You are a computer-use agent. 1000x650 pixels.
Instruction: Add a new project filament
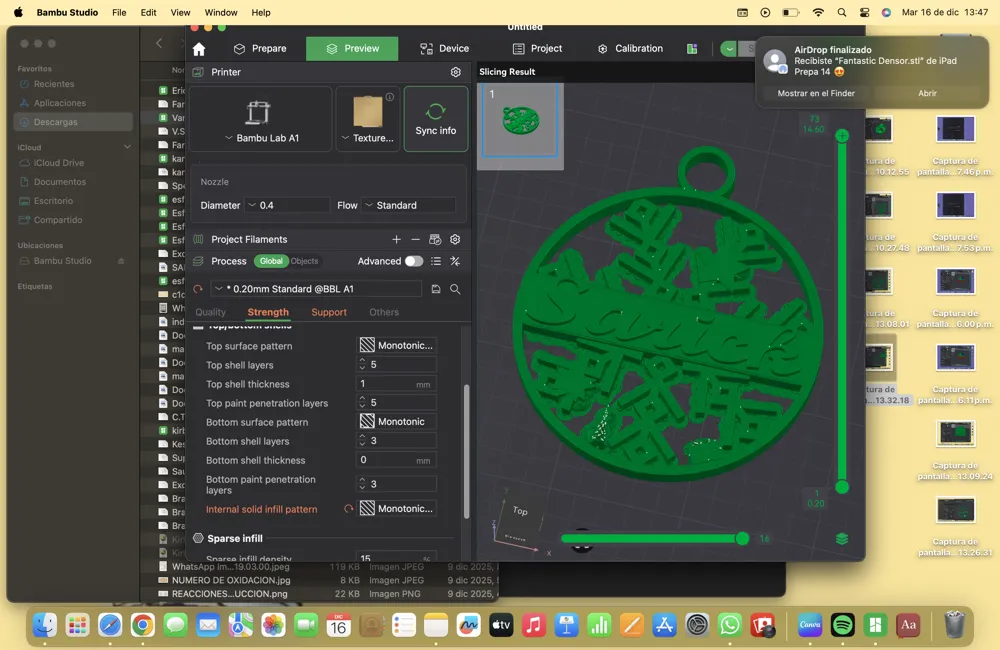tap(396, 239)
